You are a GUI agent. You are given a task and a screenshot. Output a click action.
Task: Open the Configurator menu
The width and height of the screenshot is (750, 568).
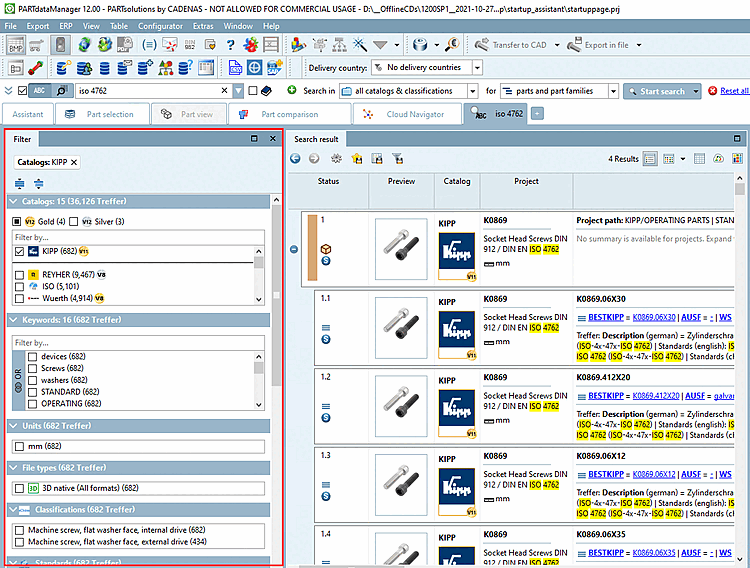tap(160, 25)
